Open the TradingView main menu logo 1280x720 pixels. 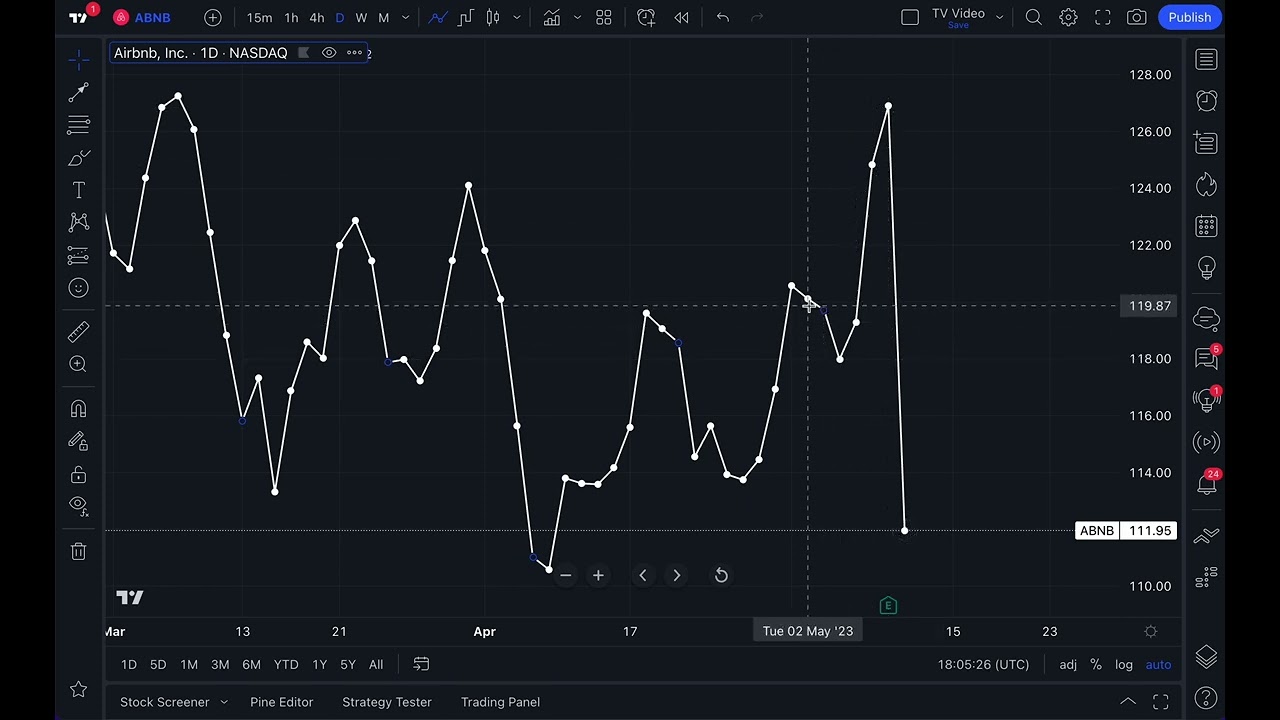coord(79,17)
